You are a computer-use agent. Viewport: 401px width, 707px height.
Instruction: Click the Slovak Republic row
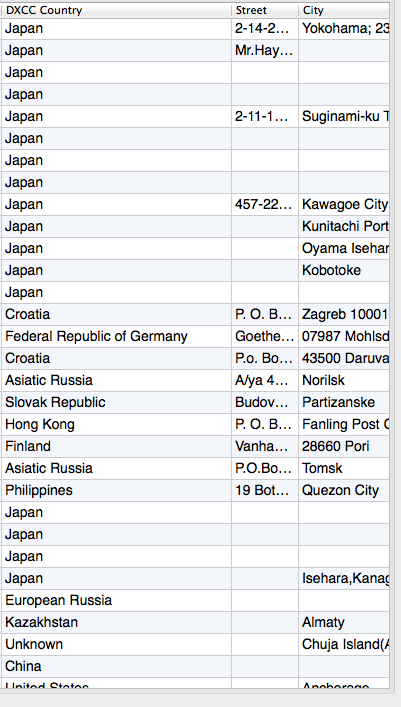pyautogui.click(x=195, y=402)
